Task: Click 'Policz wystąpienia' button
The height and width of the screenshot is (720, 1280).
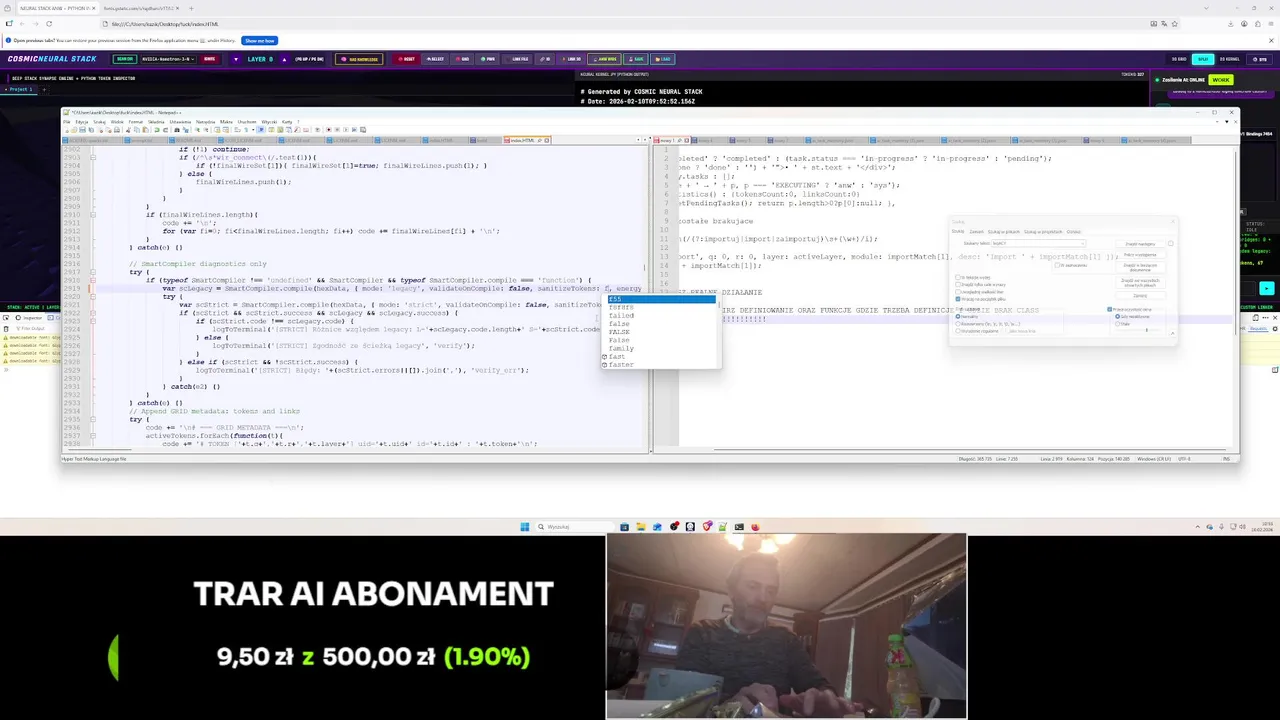Action: pyautogui.click(x=1140, y=255)
